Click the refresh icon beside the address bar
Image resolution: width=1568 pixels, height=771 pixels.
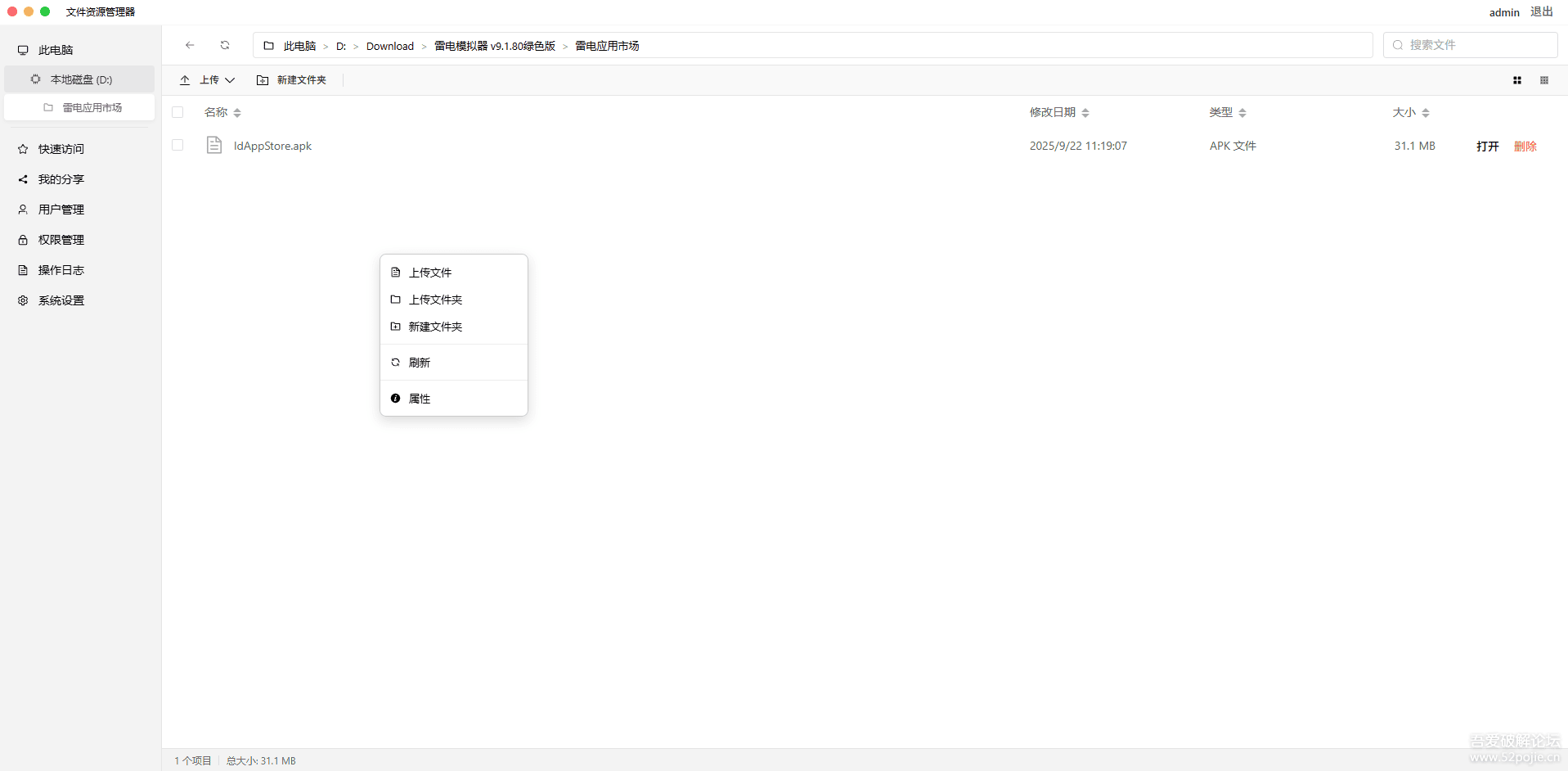225,46
